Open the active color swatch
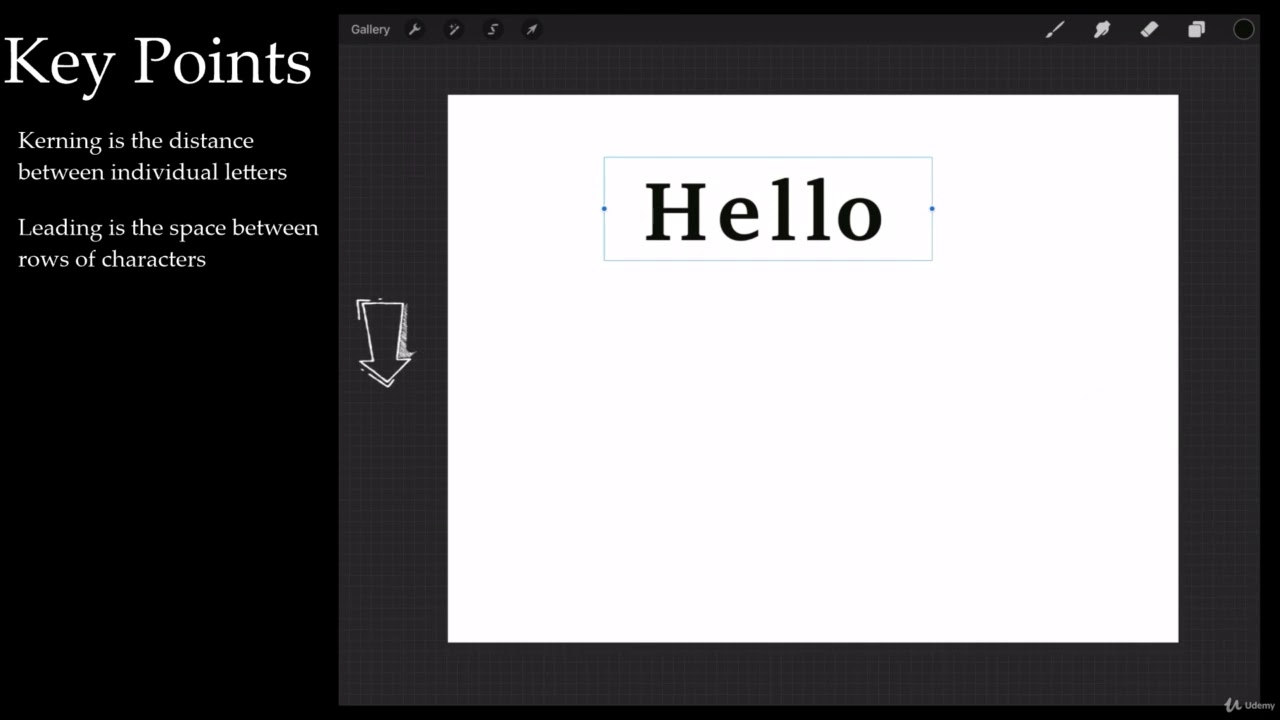The width and height of the screenshot is (1280, 720). 1243,30
